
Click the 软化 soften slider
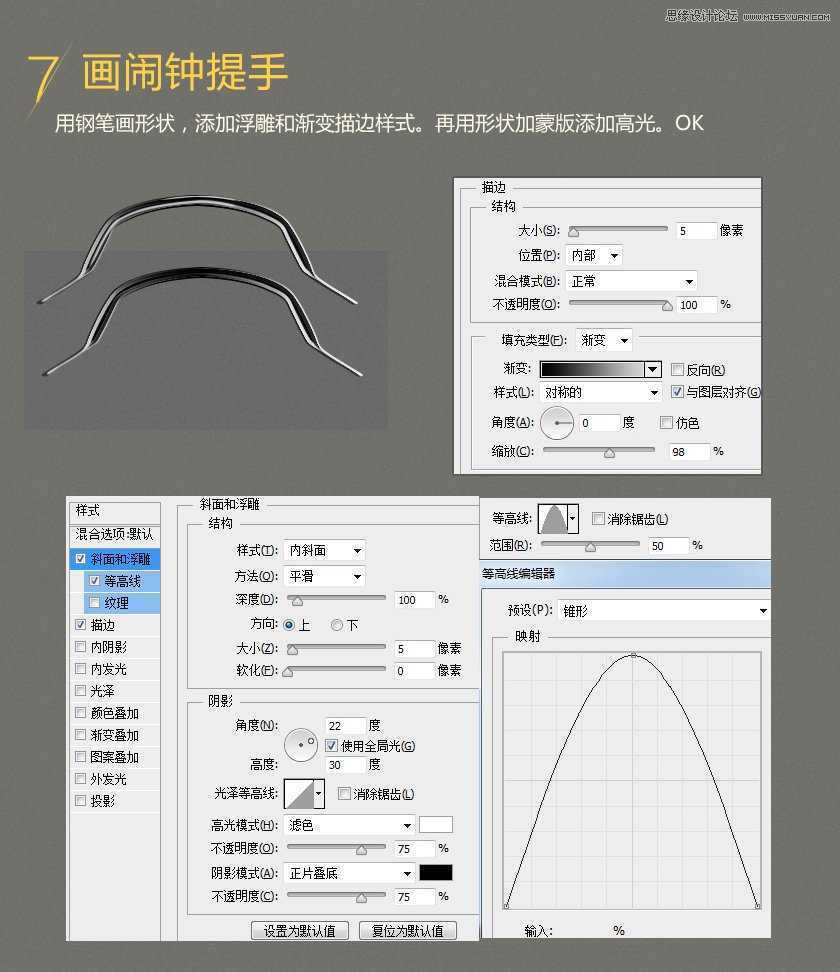pos(334,669)
